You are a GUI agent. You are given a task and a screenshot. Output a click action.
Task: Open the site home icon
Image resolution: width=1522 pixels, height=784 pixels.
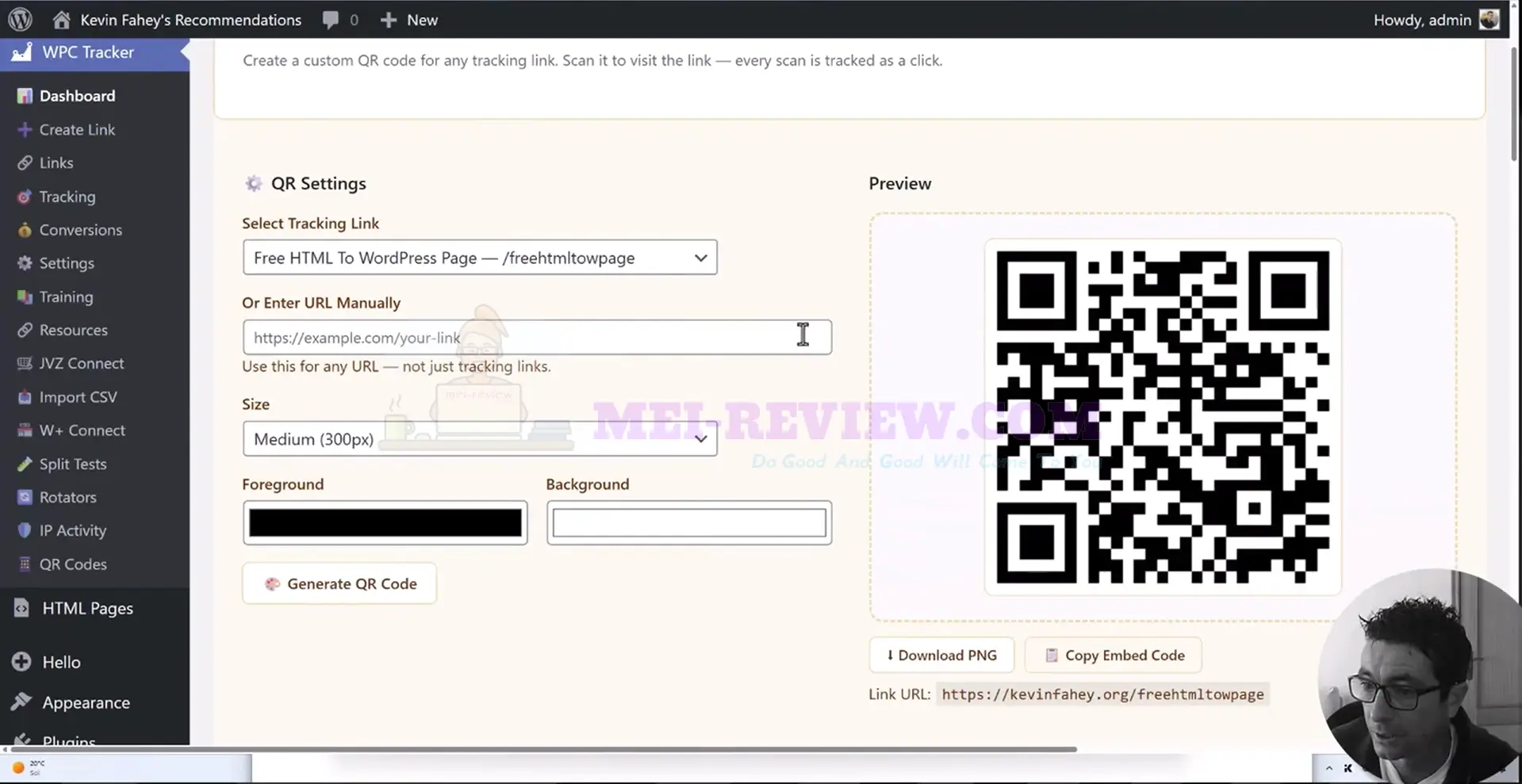click(61, 20)
